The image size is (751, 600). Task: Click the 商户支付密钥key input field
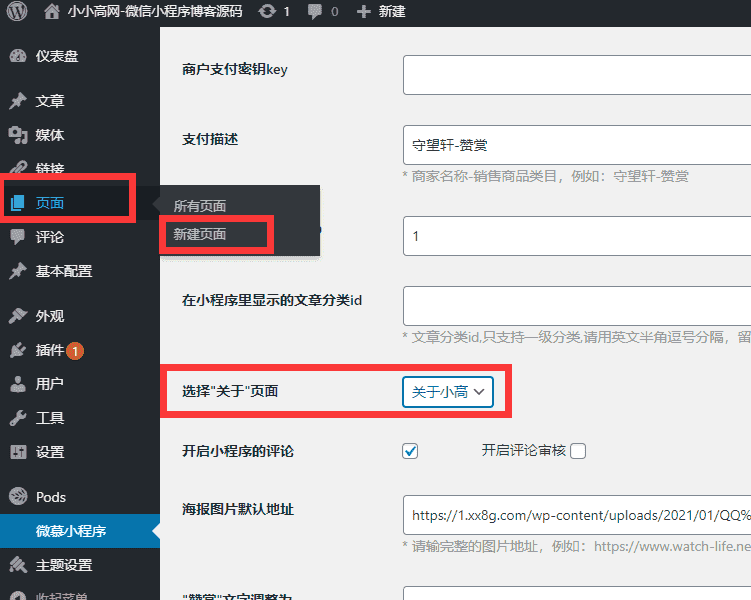point(576,75)
